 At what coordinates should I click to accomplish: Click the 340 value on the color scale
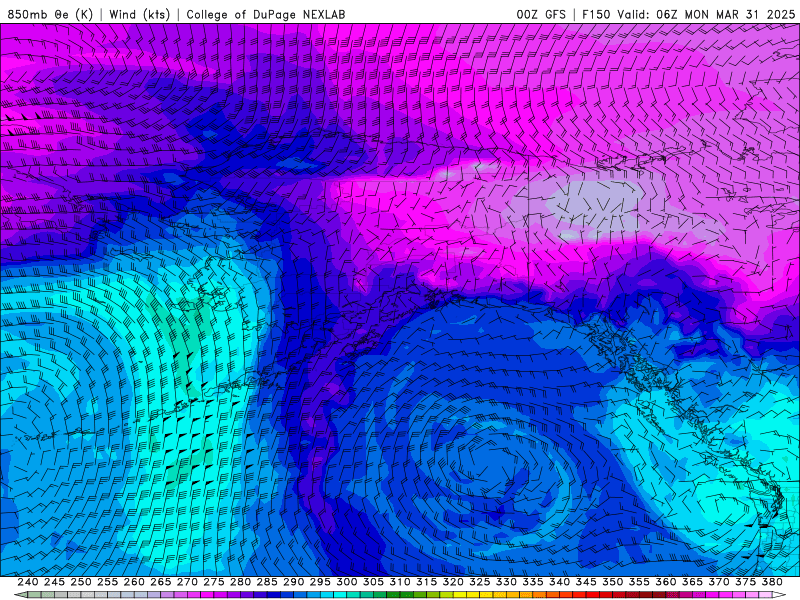point(559,582)
